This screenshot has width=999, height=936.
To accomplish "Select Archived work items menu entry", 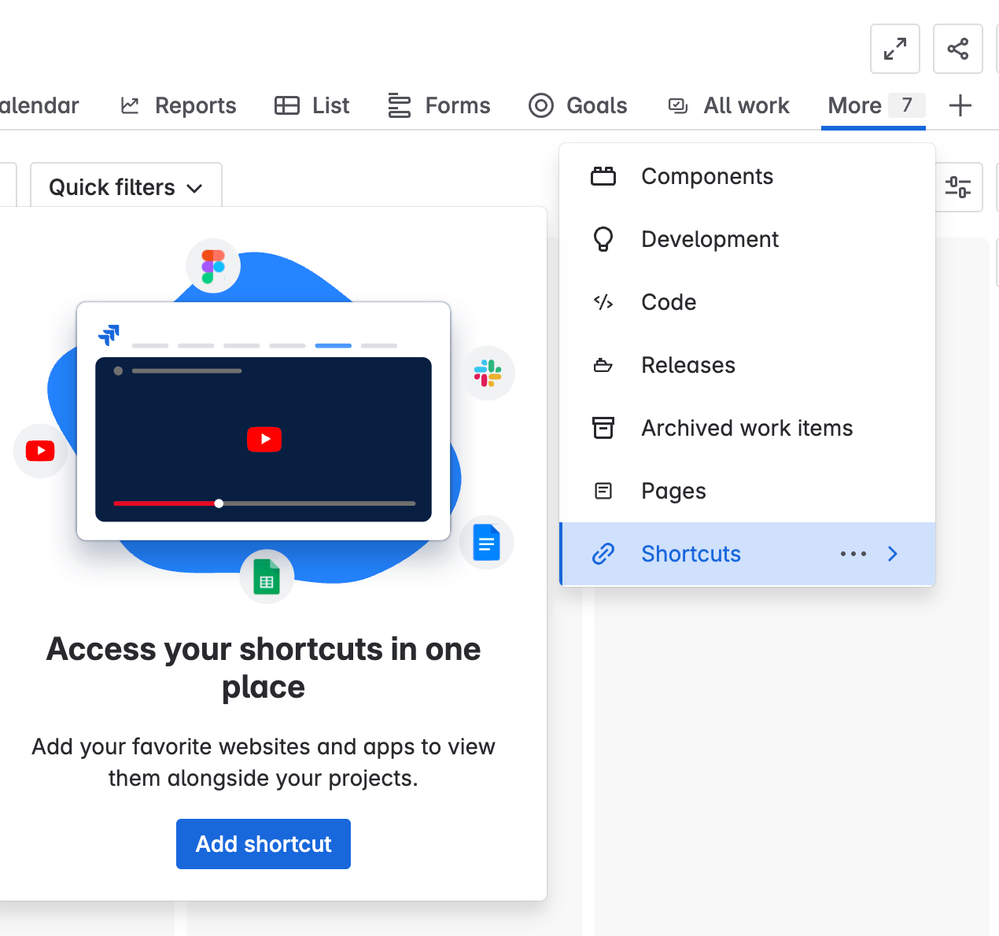I will [x=747, y=428].
